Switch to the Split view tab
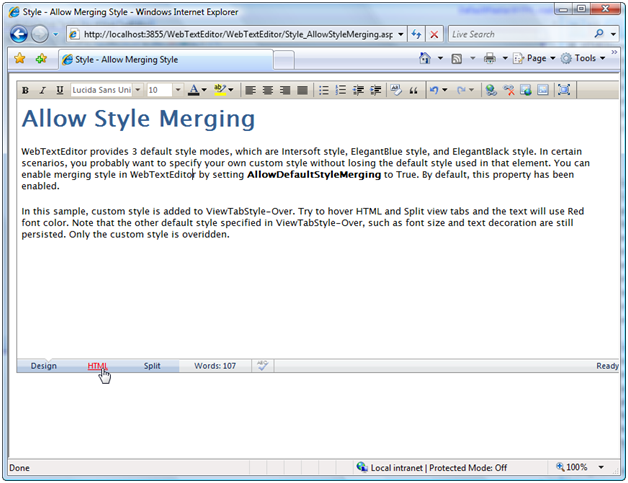The image size is (628, 483). 151,366
